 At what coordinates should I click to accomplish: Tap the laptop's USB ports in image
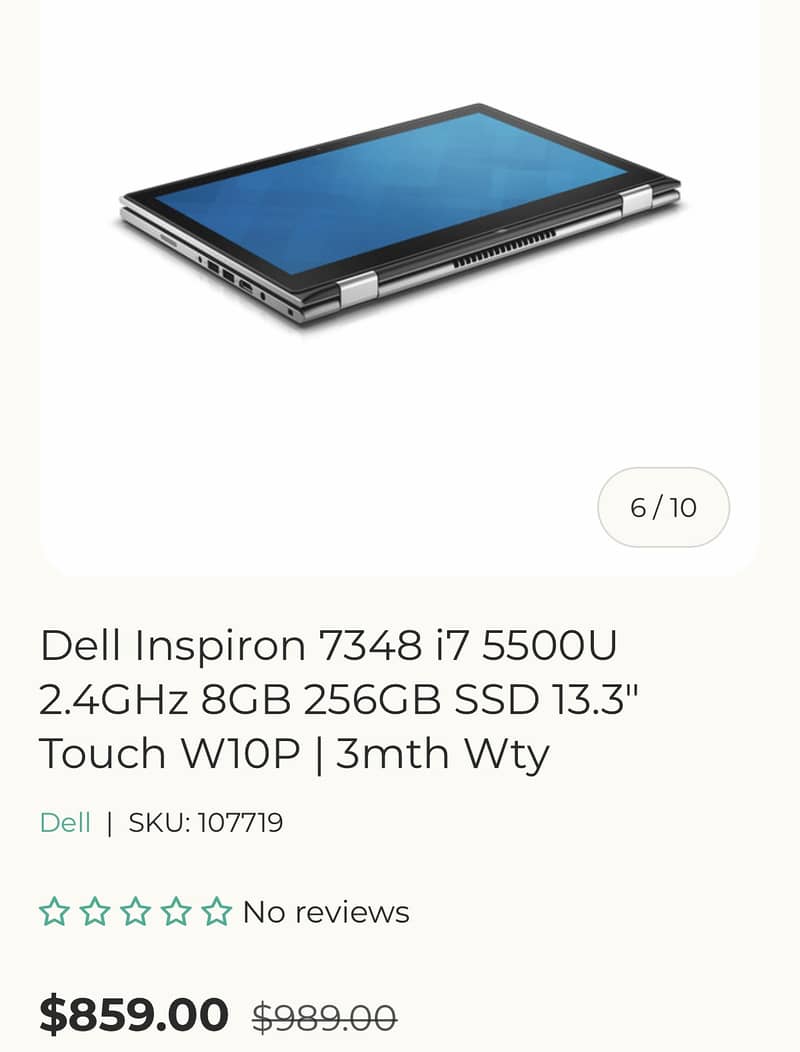pyautogui.click(x=221, y=272)
